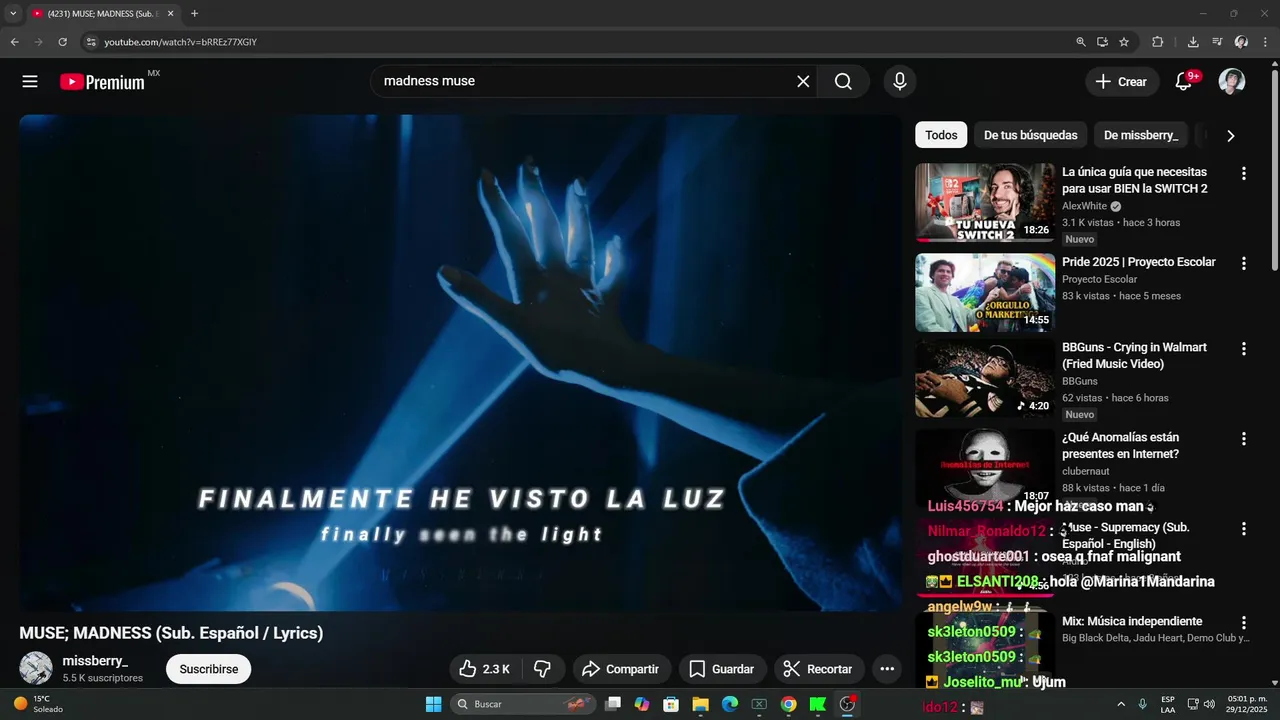Open File Explorer from taskbar

pos(700,704)
